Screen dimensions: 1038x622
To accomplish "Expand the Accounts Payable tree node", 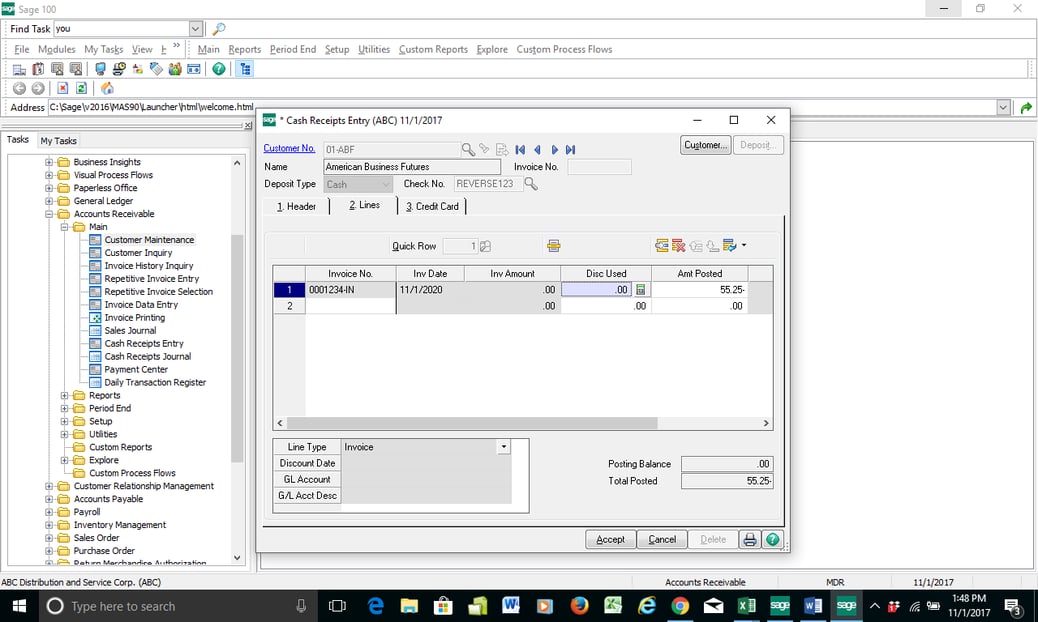I will point(48,499).
